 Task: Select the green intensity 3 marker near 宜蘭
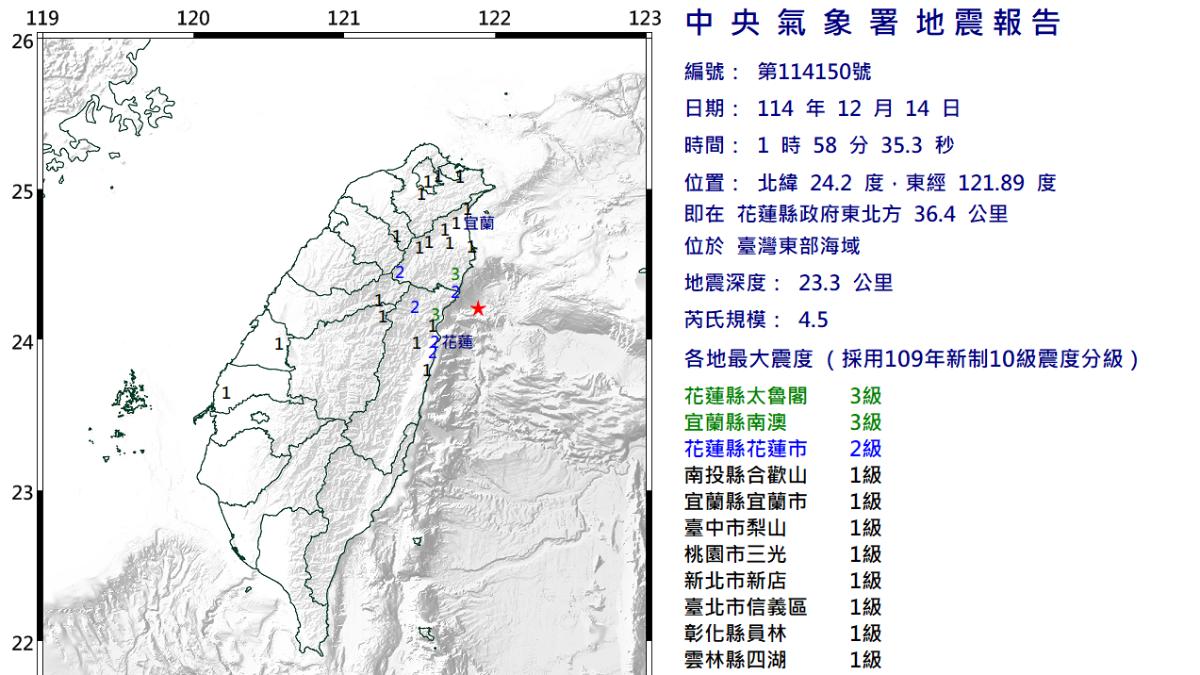[454, 274]
